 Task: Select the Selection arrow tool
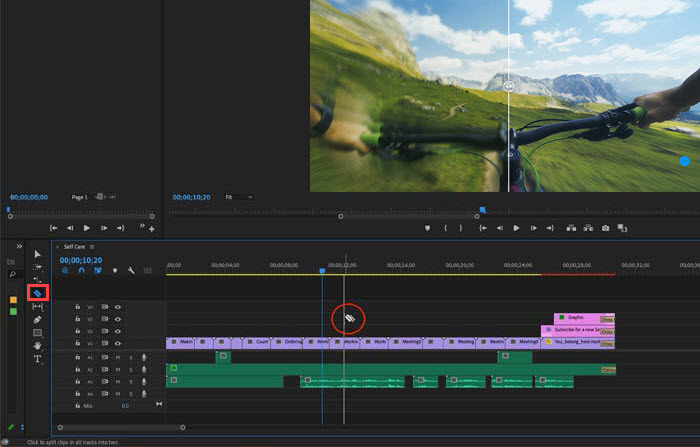coord(37,254)
